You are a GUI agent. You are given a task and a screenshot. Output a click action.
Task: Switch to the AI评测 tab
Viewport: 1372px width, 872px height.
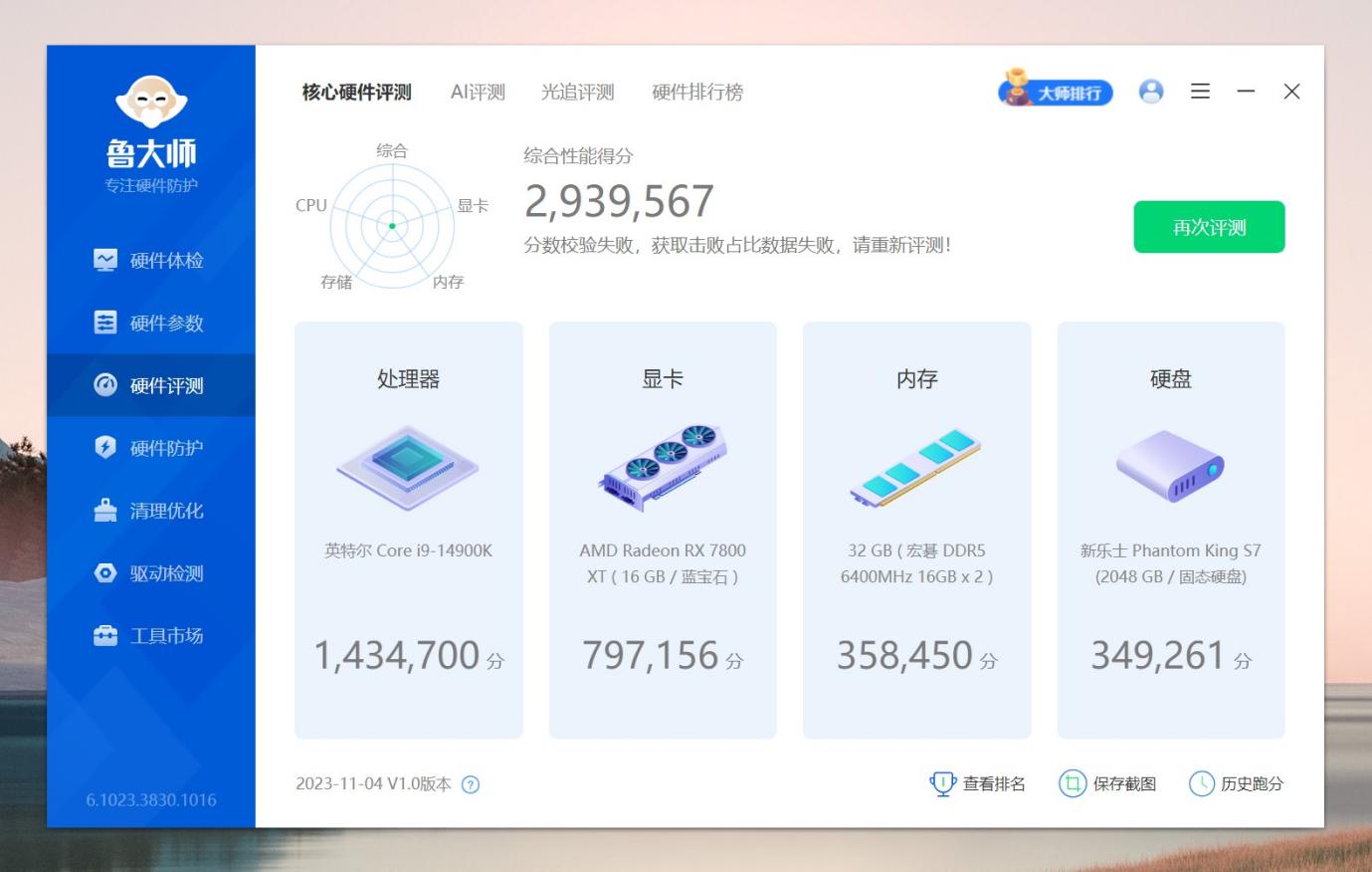pyautogui.click(x=478, y=93)
